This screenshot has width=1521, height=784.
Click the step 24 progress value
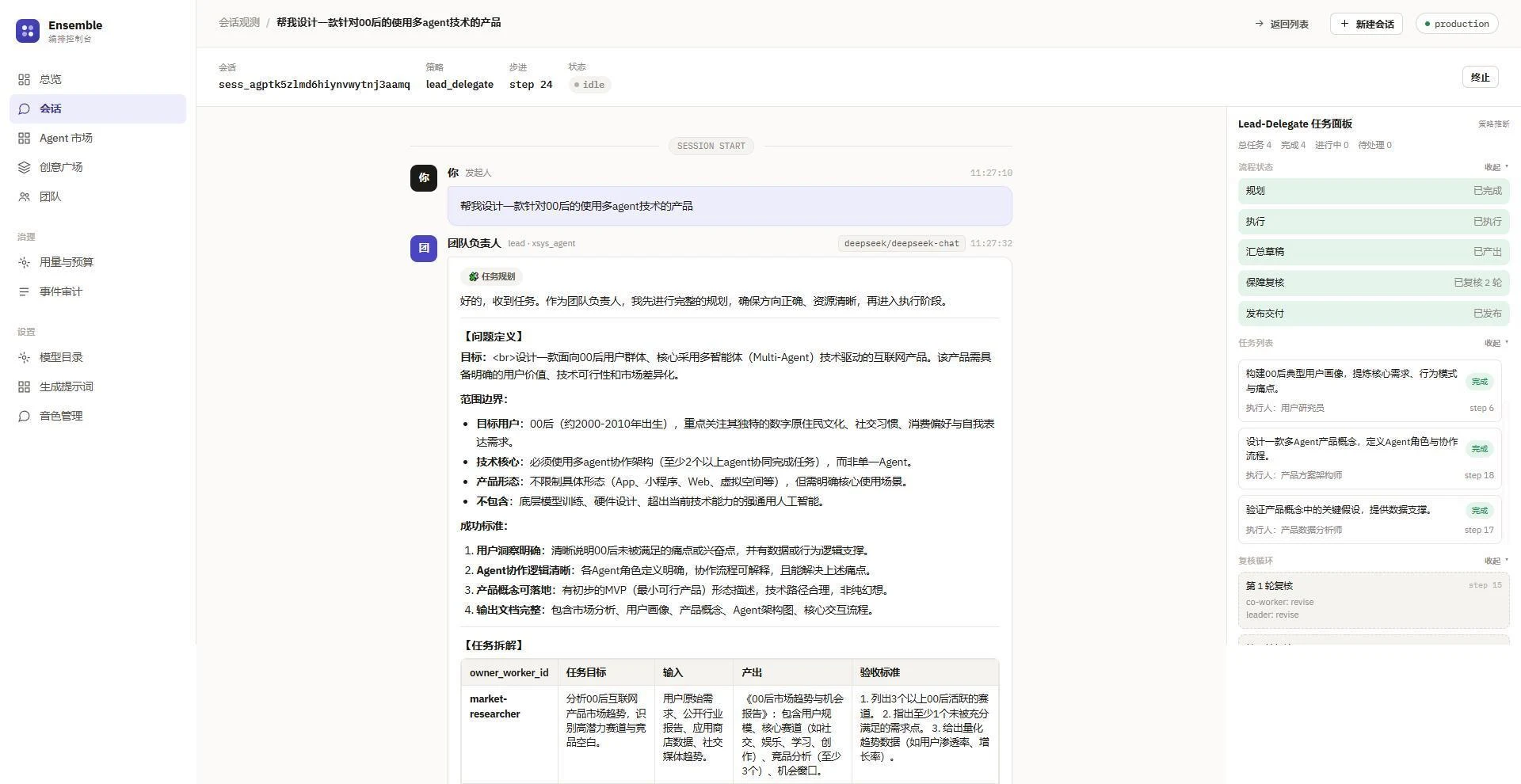pyautogui.click(x=531, y=85)
